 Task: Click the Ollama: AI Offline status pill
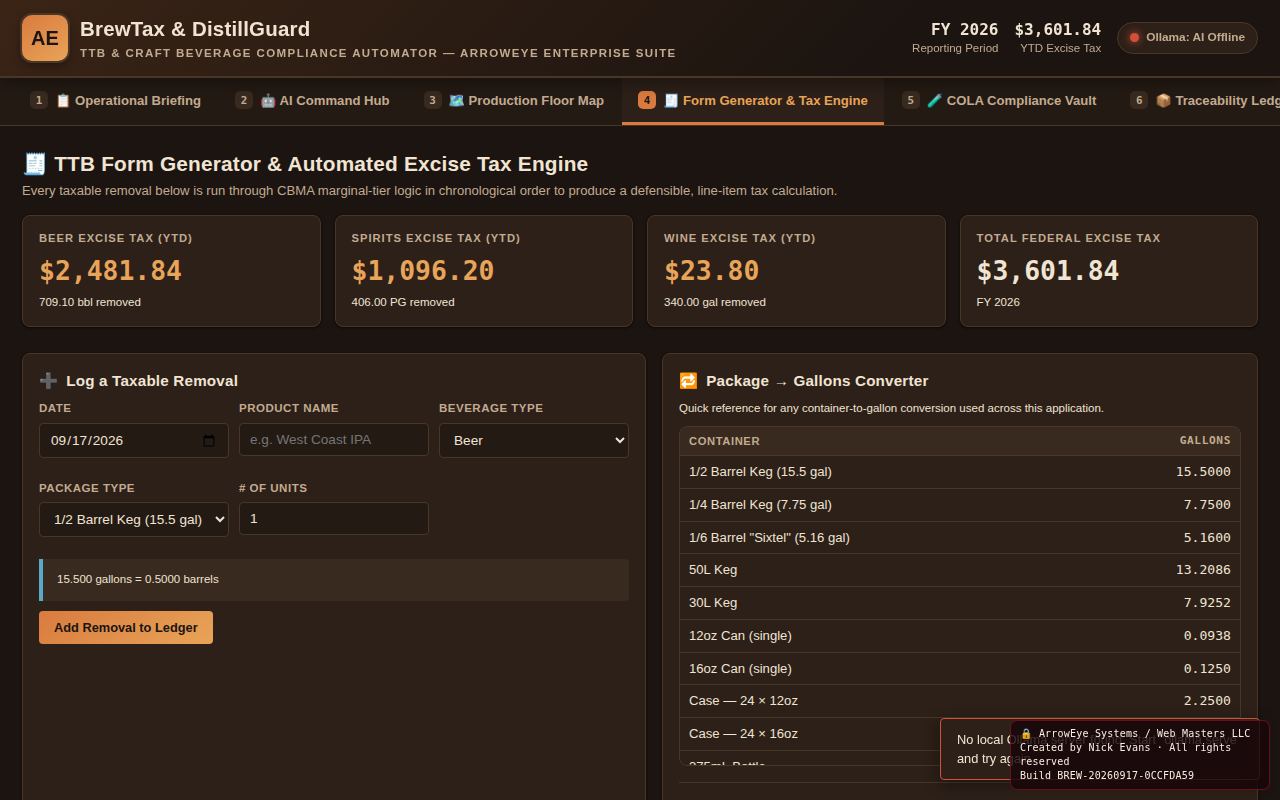pos(1187,38)
